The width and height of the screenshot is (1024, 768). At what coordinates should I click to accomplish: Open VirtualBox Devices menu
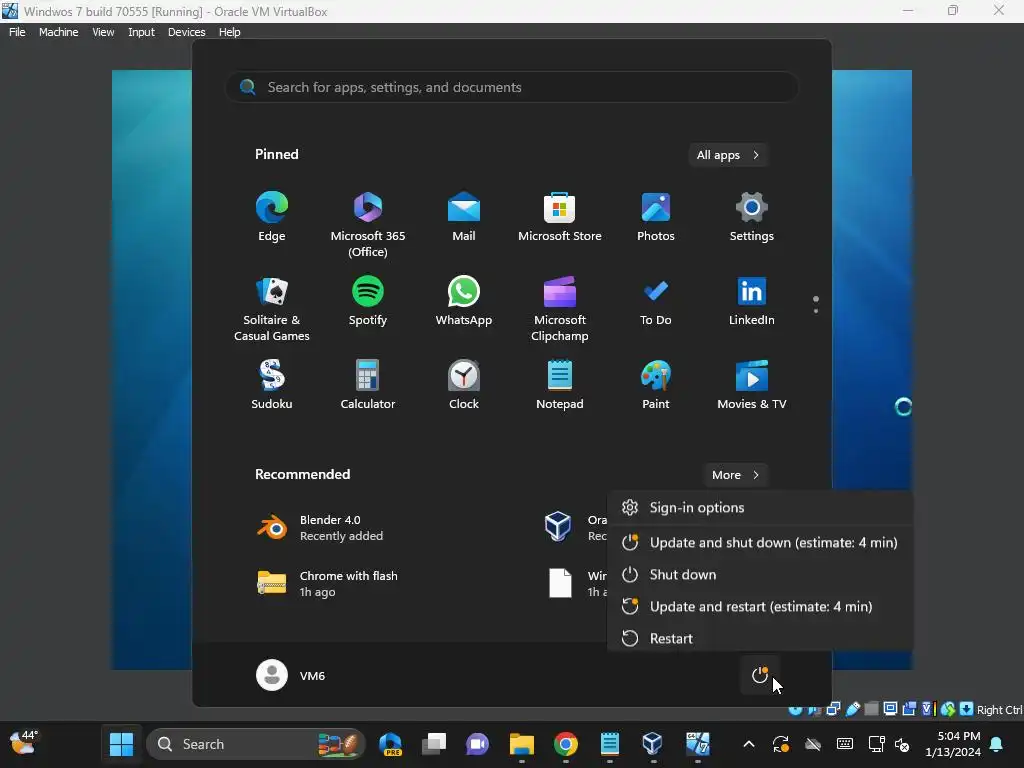186,32
